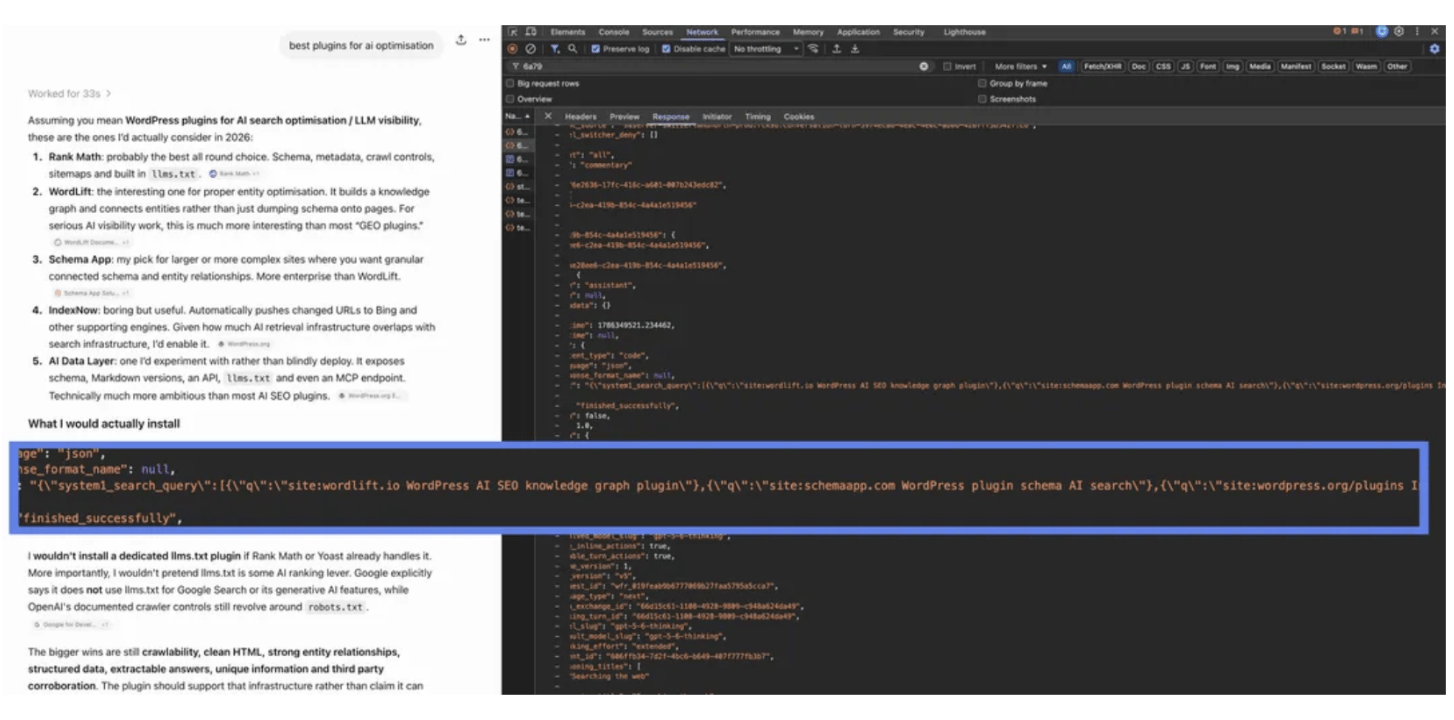Close the request details pane
This screenshot has height=720, width=1454.
click(548, 117)
